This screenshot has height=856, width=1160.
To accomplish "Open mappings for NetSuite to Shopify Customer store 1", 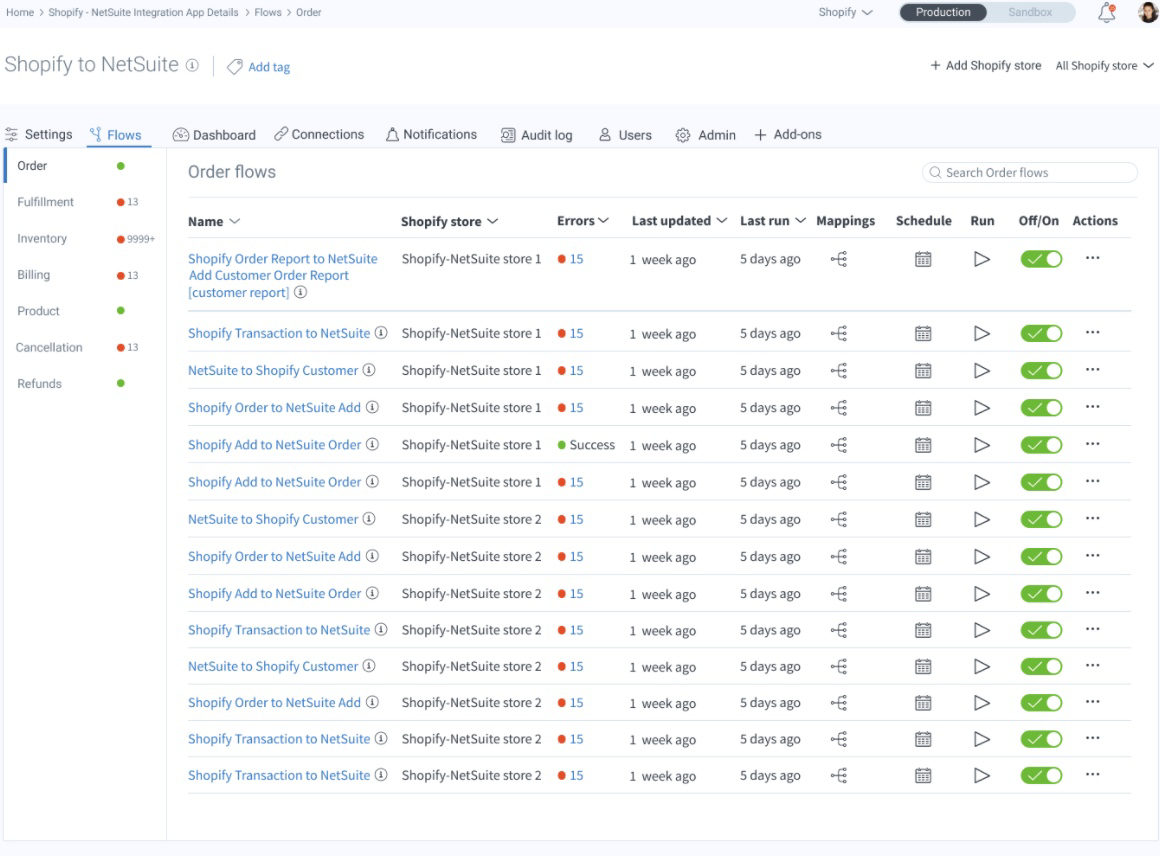I will coord(839,371).
